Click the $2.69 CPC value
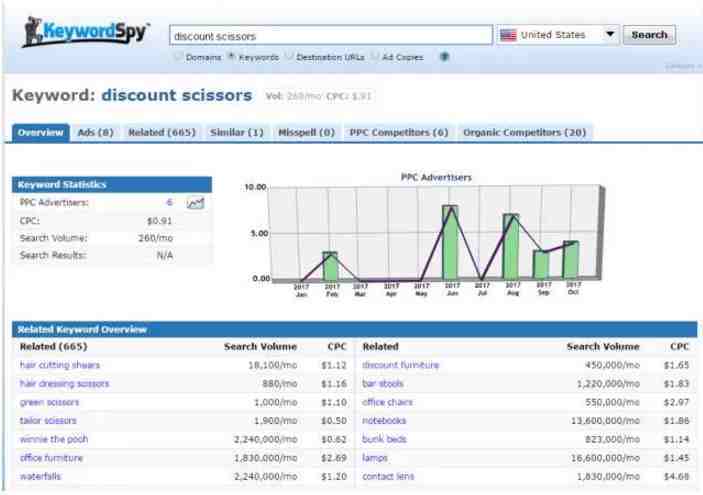This screenshot has height=495, width=703. point(334,458)
